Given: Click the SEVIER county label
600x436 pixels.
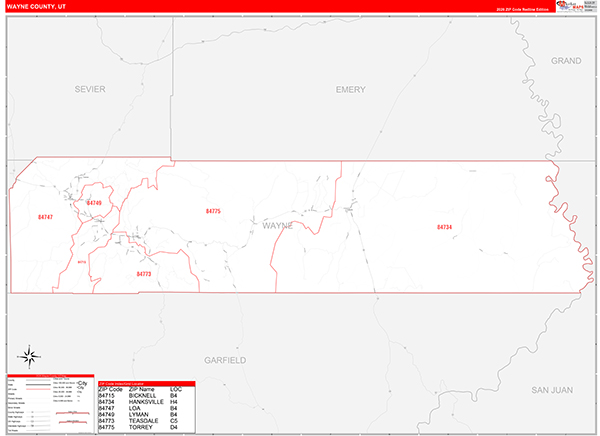Looking at the screenshot, I should coord(90,89).
